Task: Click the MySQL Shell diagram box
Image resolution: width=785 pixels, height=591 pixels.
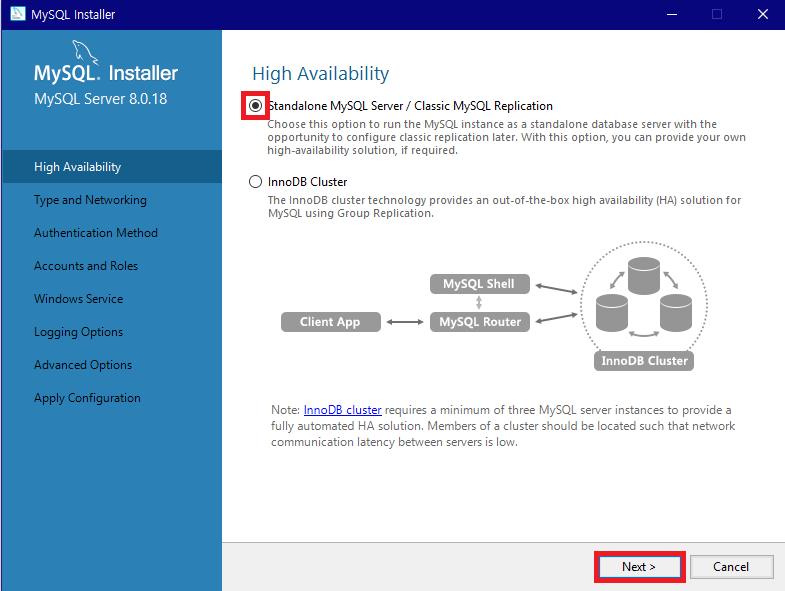Action: [480, 284]
